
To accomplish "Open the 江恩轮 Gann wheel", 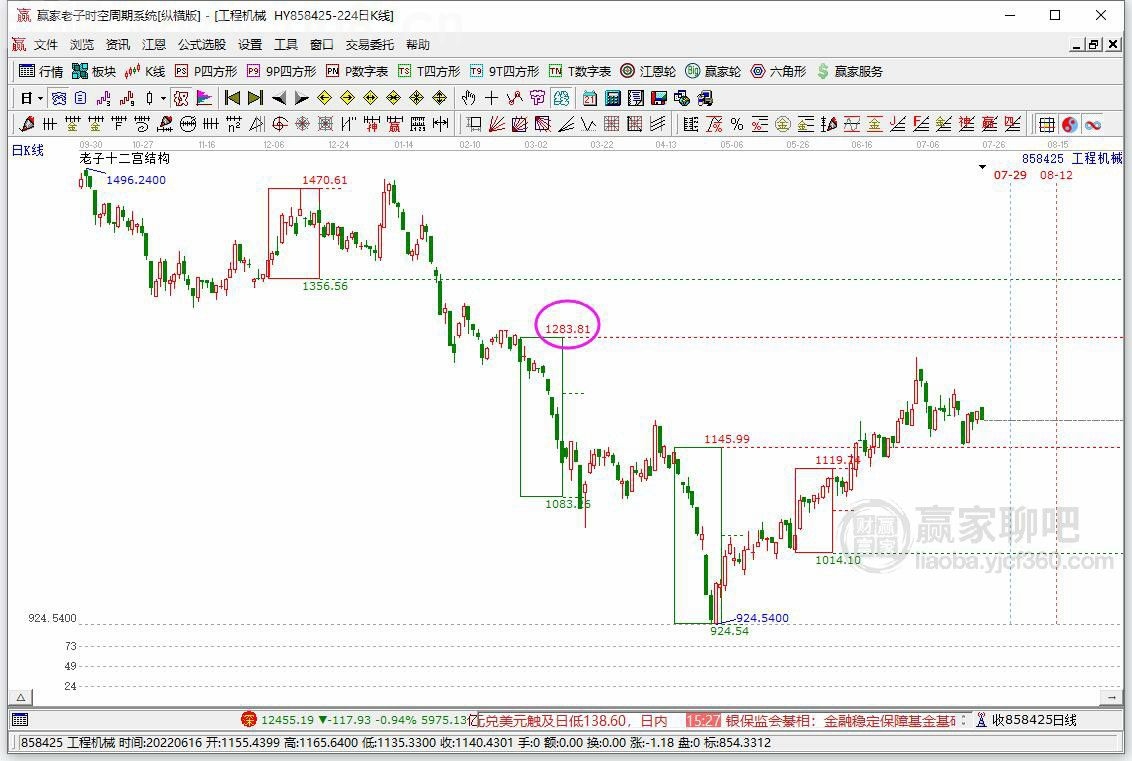I will (648, 71).
